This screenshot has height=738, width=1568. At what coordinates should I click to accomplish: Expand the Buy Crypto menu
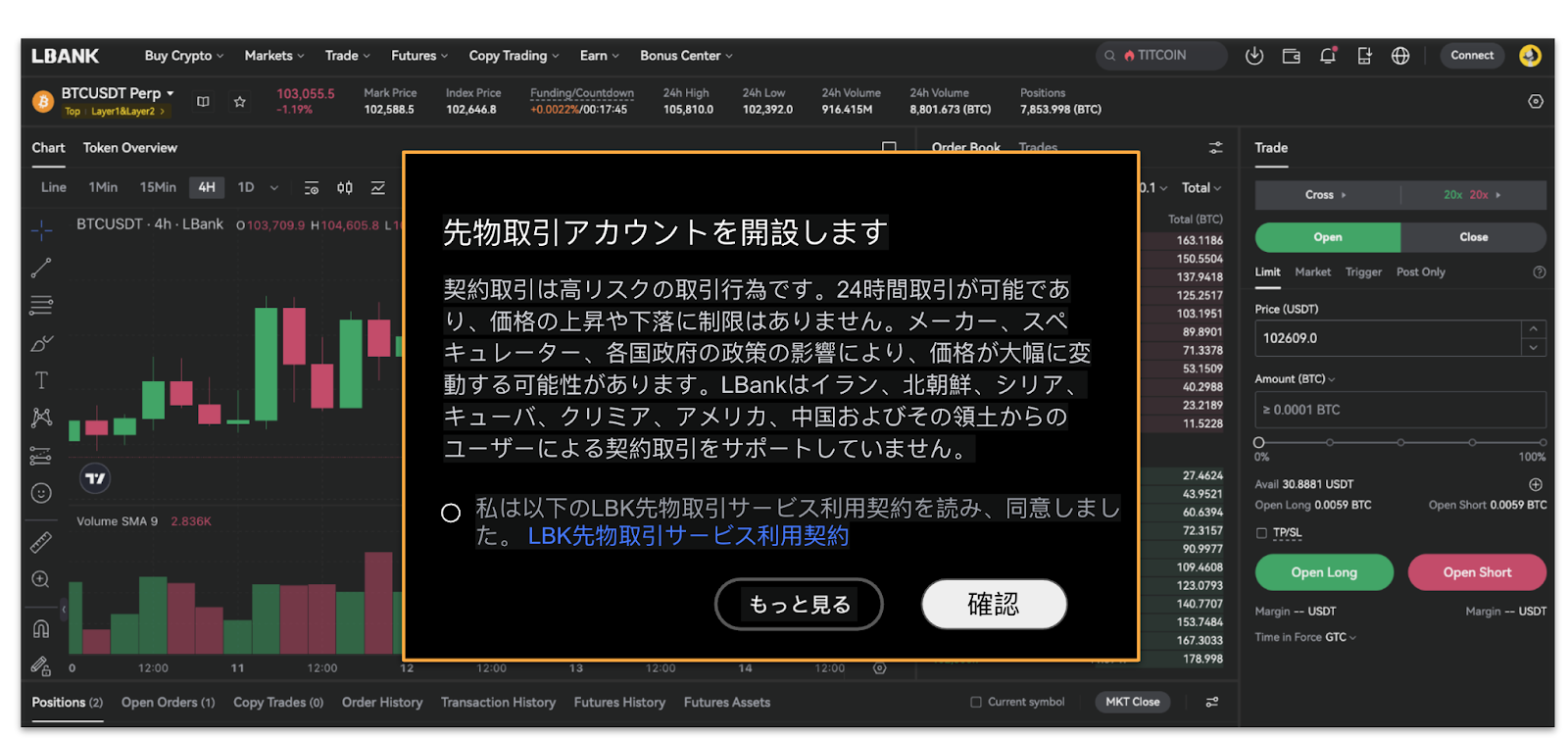[184, 56]
